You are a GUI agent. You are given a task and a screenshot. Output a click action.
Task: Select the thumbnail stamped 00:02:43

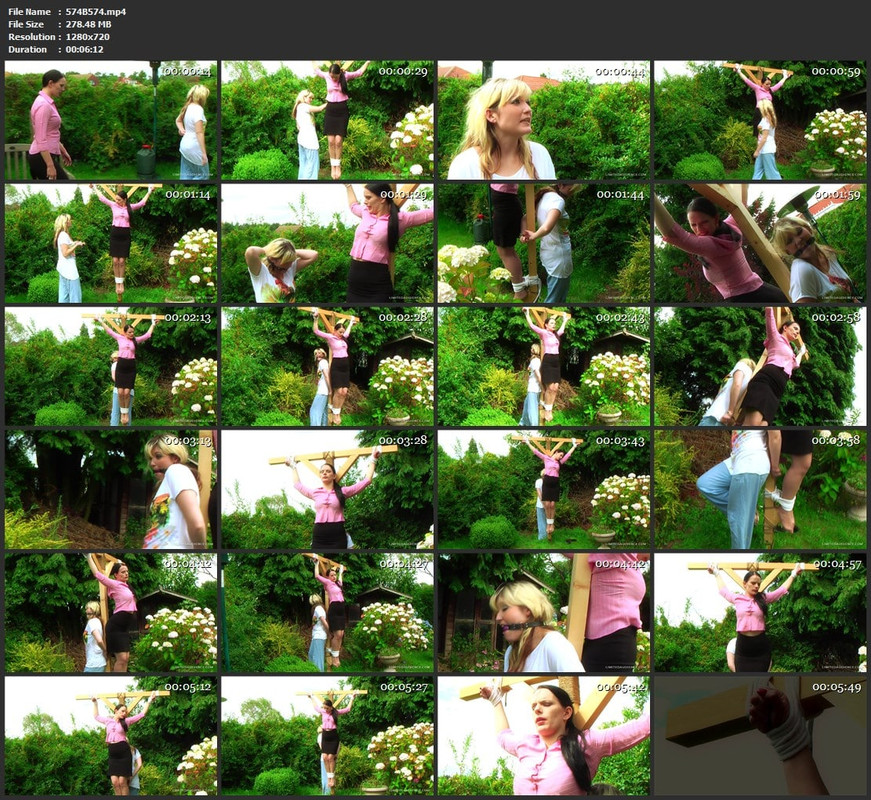pyautogui.click(x=544, y=367)
